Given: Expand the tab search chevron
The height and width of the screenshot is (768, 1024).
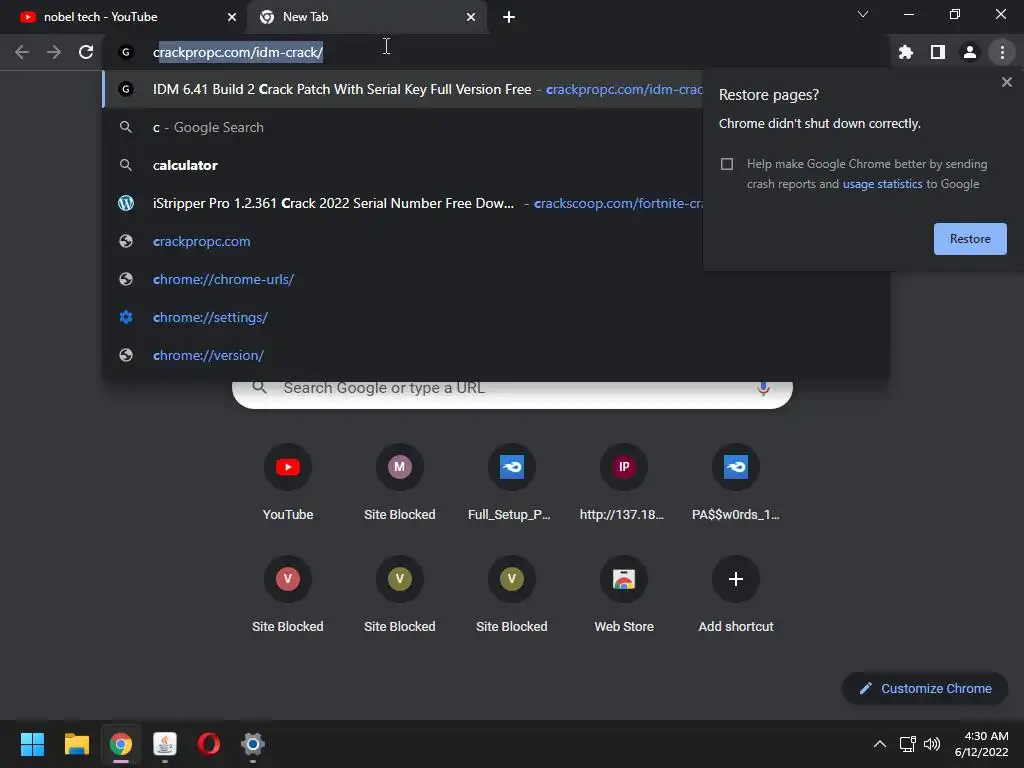Looking at the screenshot, I should pos(863,14).
